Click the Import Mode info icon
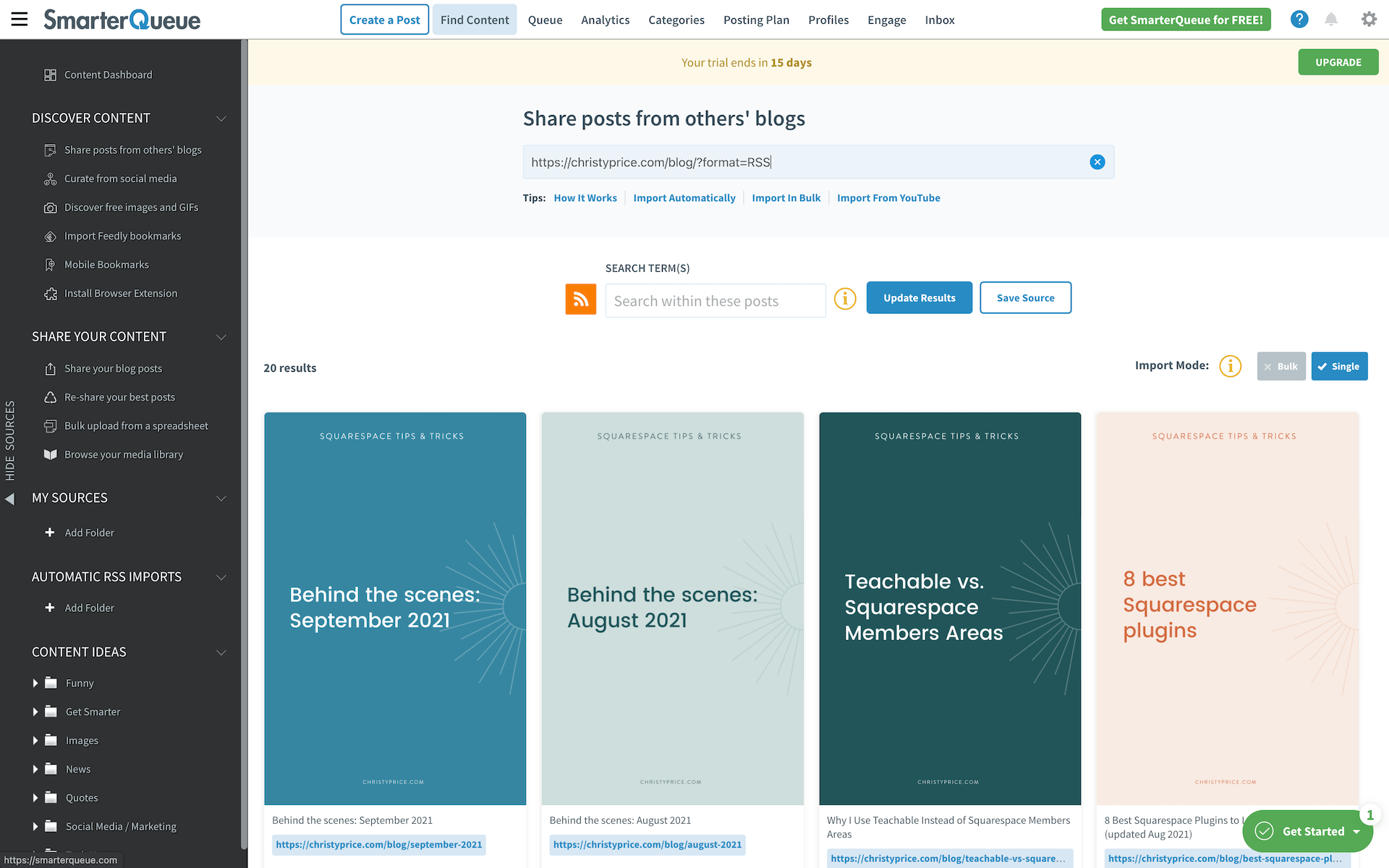This screenshot has width=1389, height=868. (1230, 366)
